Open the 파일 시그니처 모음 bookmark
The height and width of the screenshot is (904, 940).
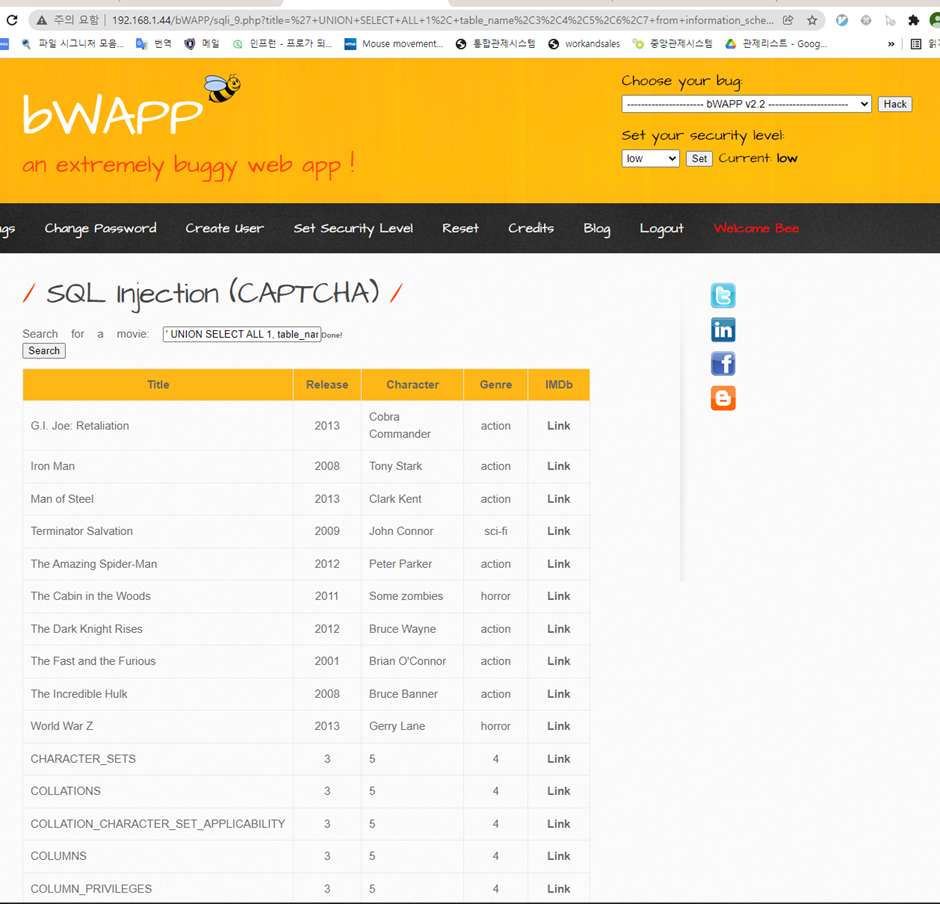pos(73,44)
